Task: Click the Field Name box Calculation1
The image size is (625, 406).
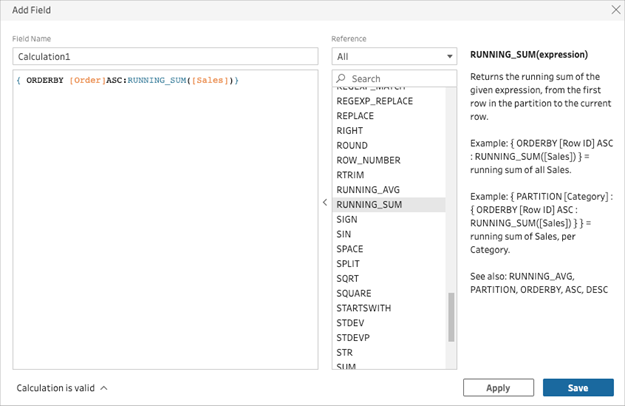Action: 165,57
